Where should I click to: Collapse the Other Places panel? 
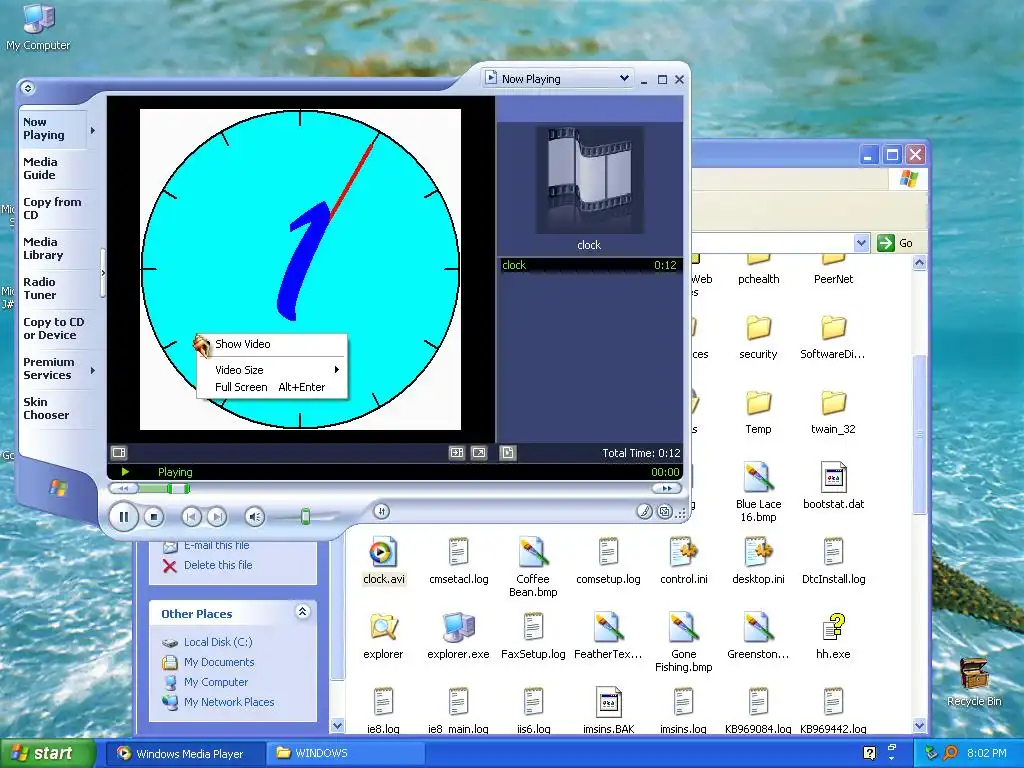[302, 612]
